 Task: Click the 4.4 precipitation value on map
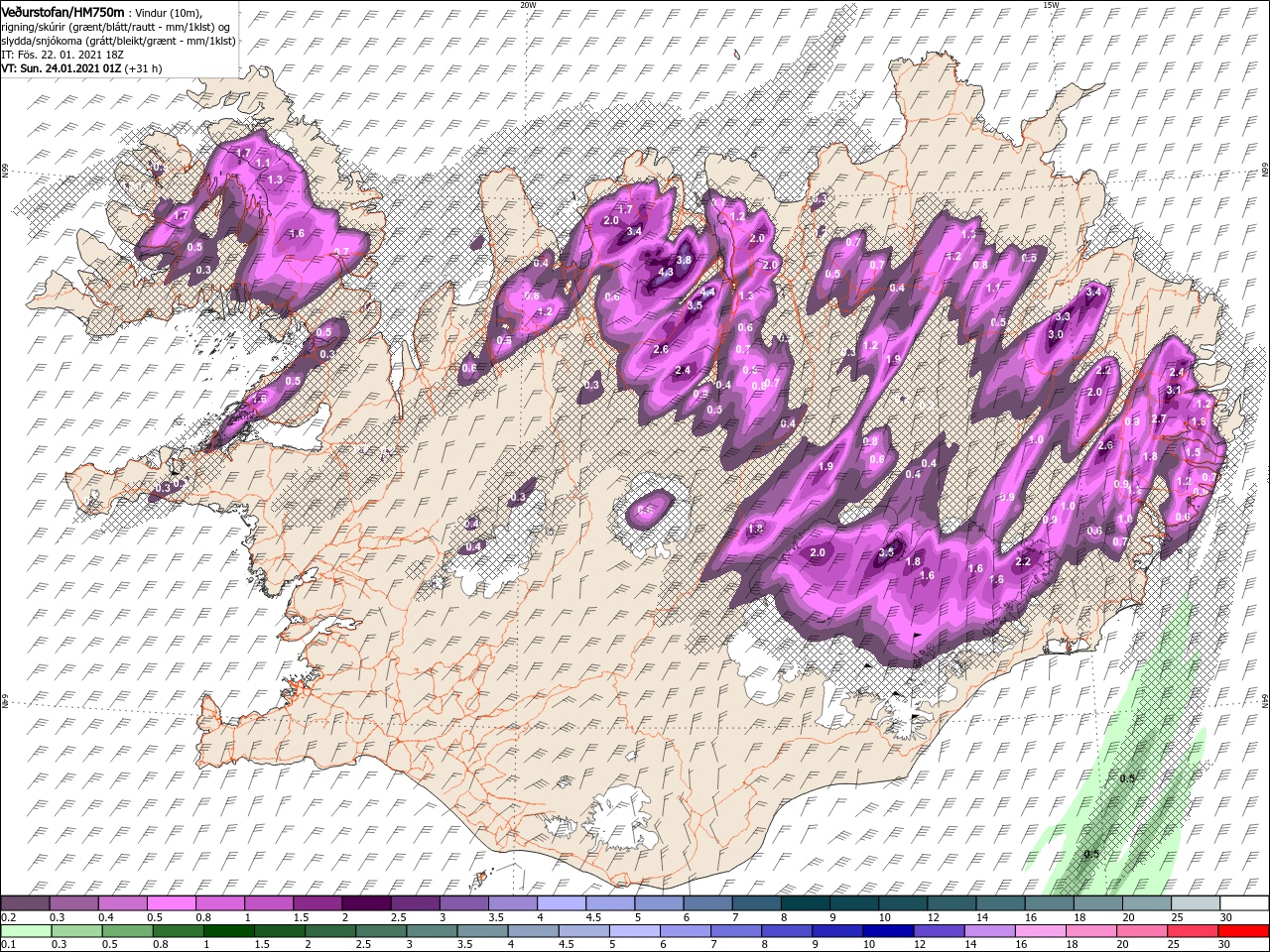tap(707, 293)
